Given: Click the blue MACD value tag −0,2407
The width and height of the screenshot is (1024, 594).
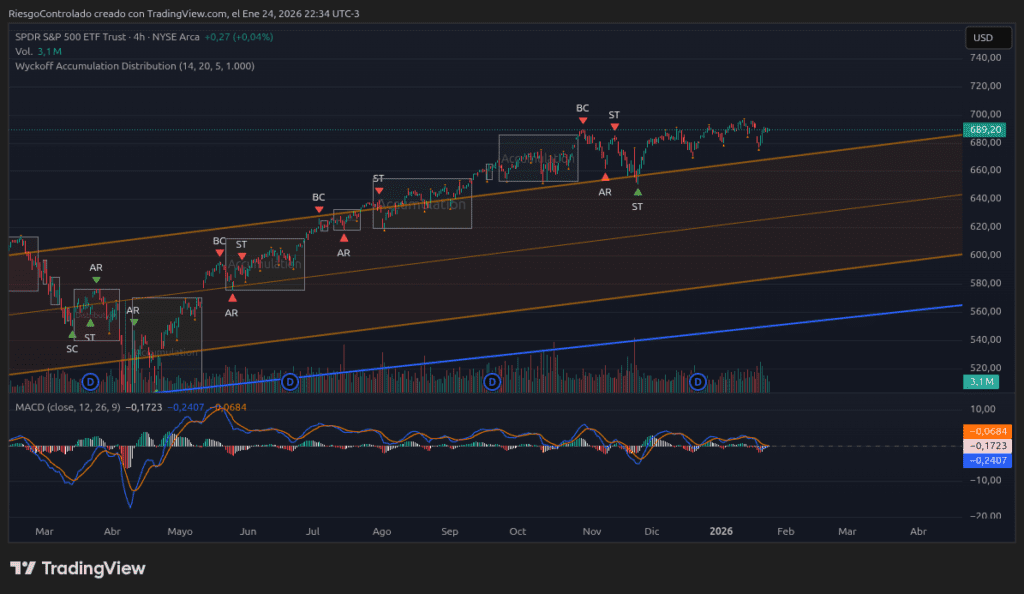Looking at the screenshot, I should coord(984,460).
